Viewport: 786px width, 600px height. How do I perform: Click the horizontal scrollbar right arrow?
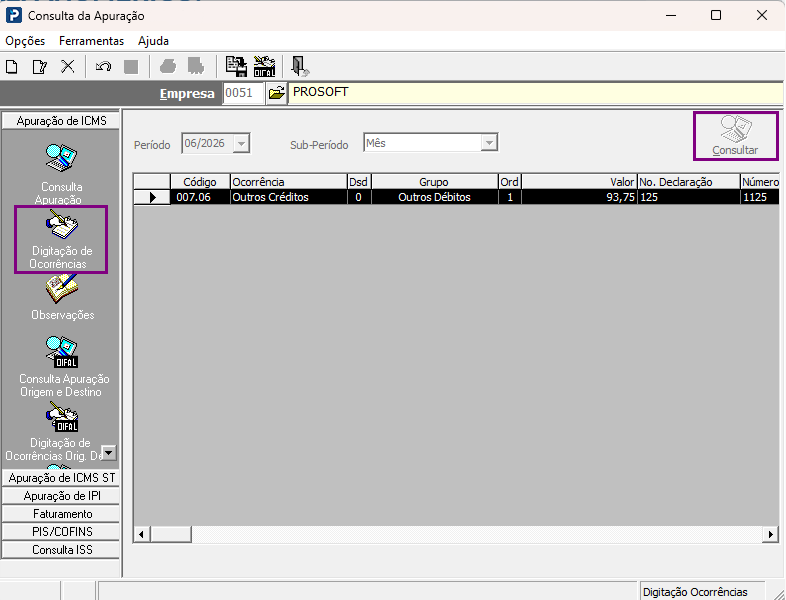[770, 534]
